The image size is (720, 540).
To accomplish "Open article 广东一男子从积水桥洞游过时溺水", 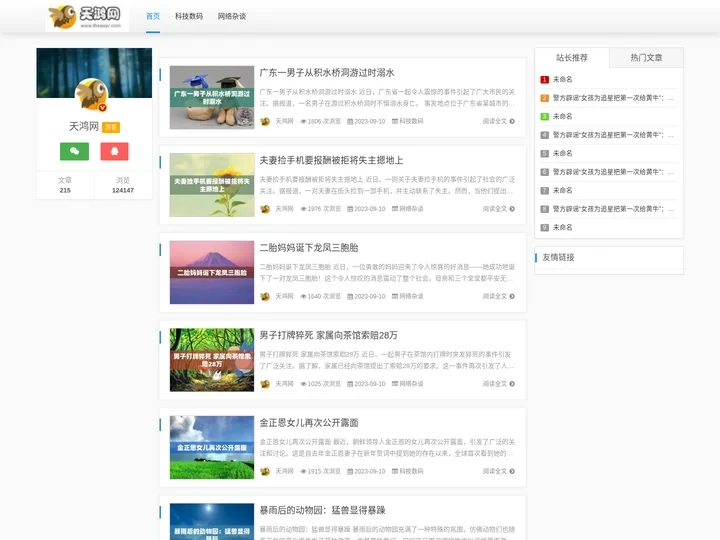I will click(x=326, y=73).
